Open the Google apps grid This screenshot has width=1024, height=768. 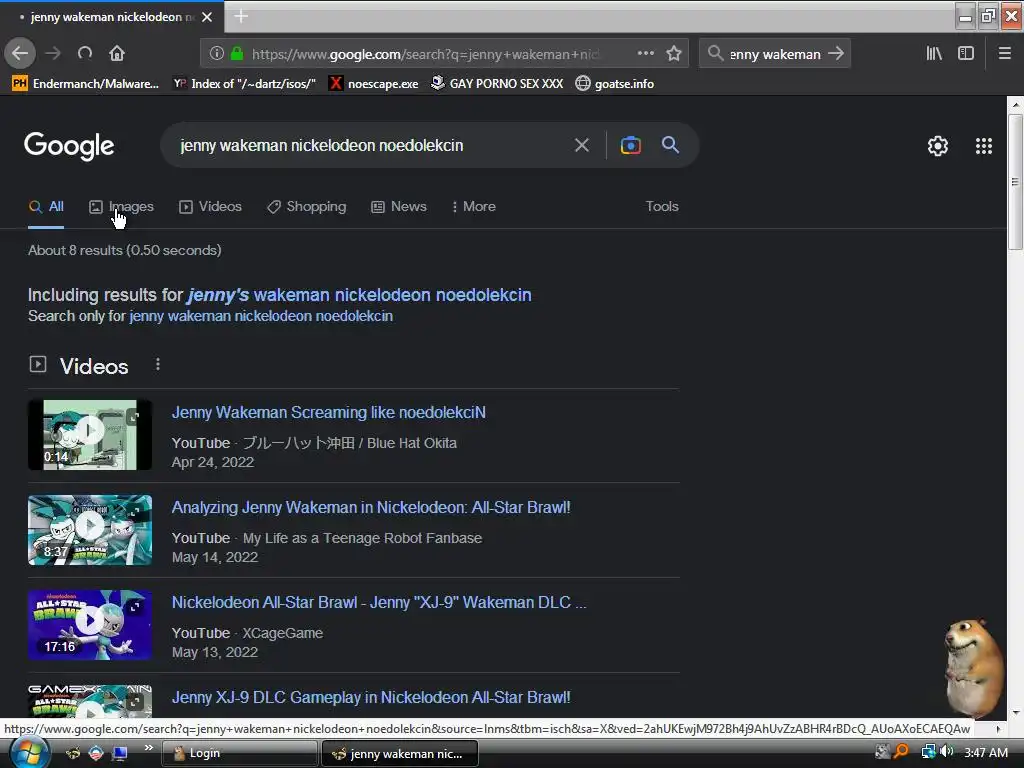[x=984, y=146]
